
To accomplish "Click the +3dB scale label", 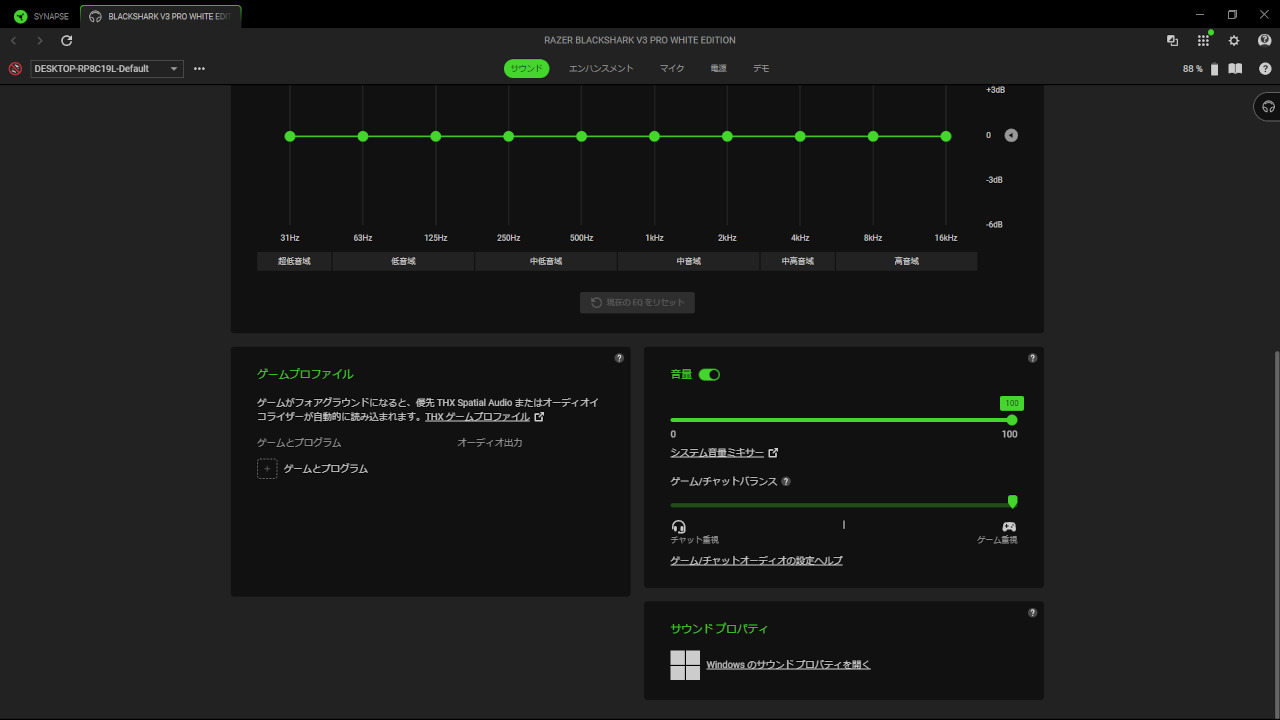I will pos(995,90).
